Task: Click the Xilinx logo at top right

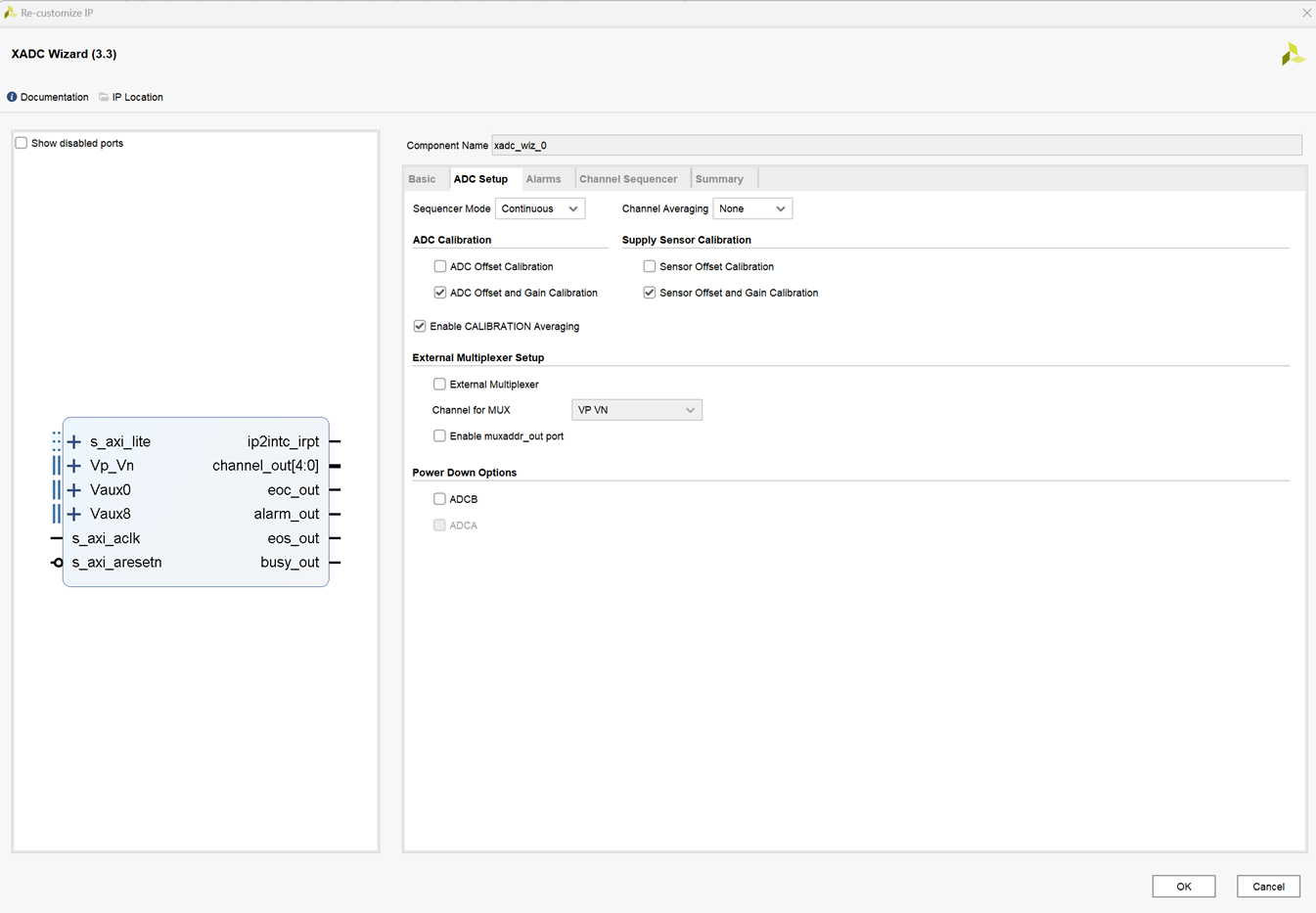Action: pos(1293,55)
